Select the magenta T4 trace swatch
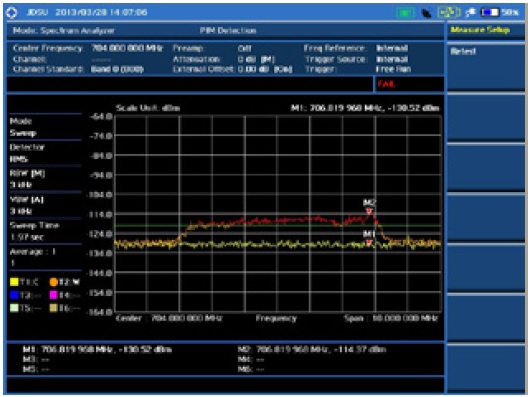 (54, 295)
